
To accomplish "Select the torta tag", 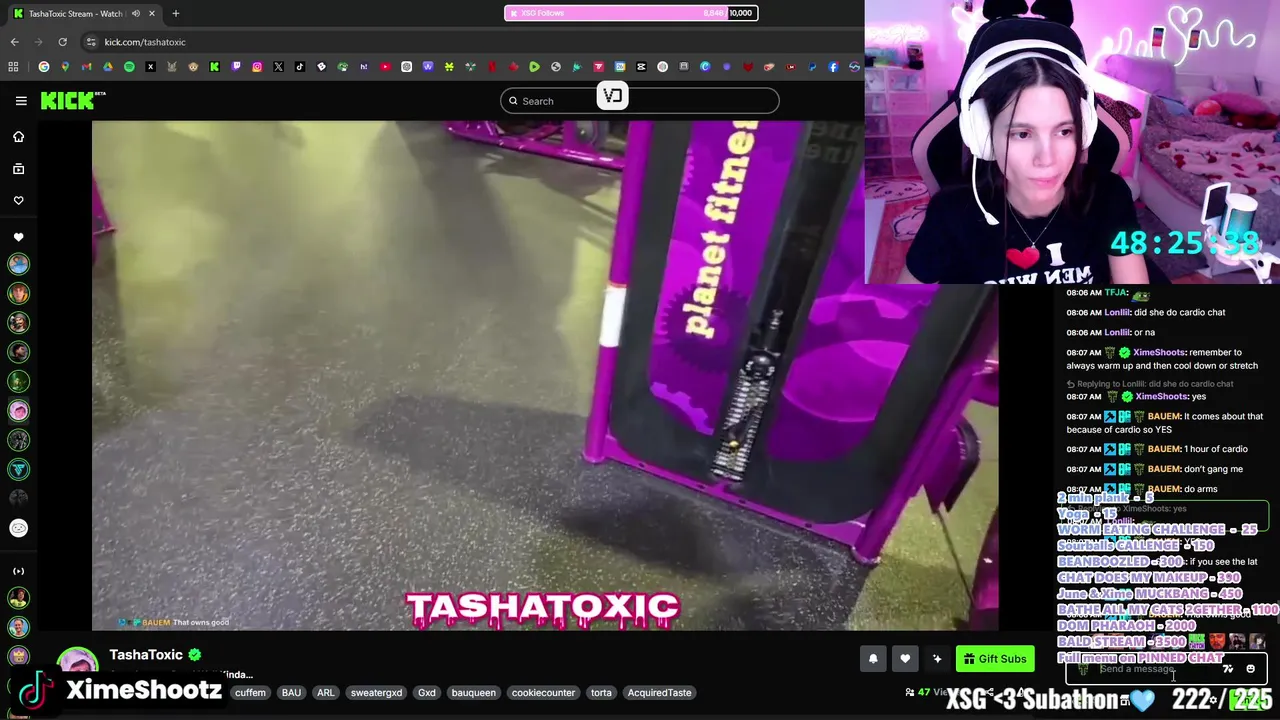I will 601,692.
